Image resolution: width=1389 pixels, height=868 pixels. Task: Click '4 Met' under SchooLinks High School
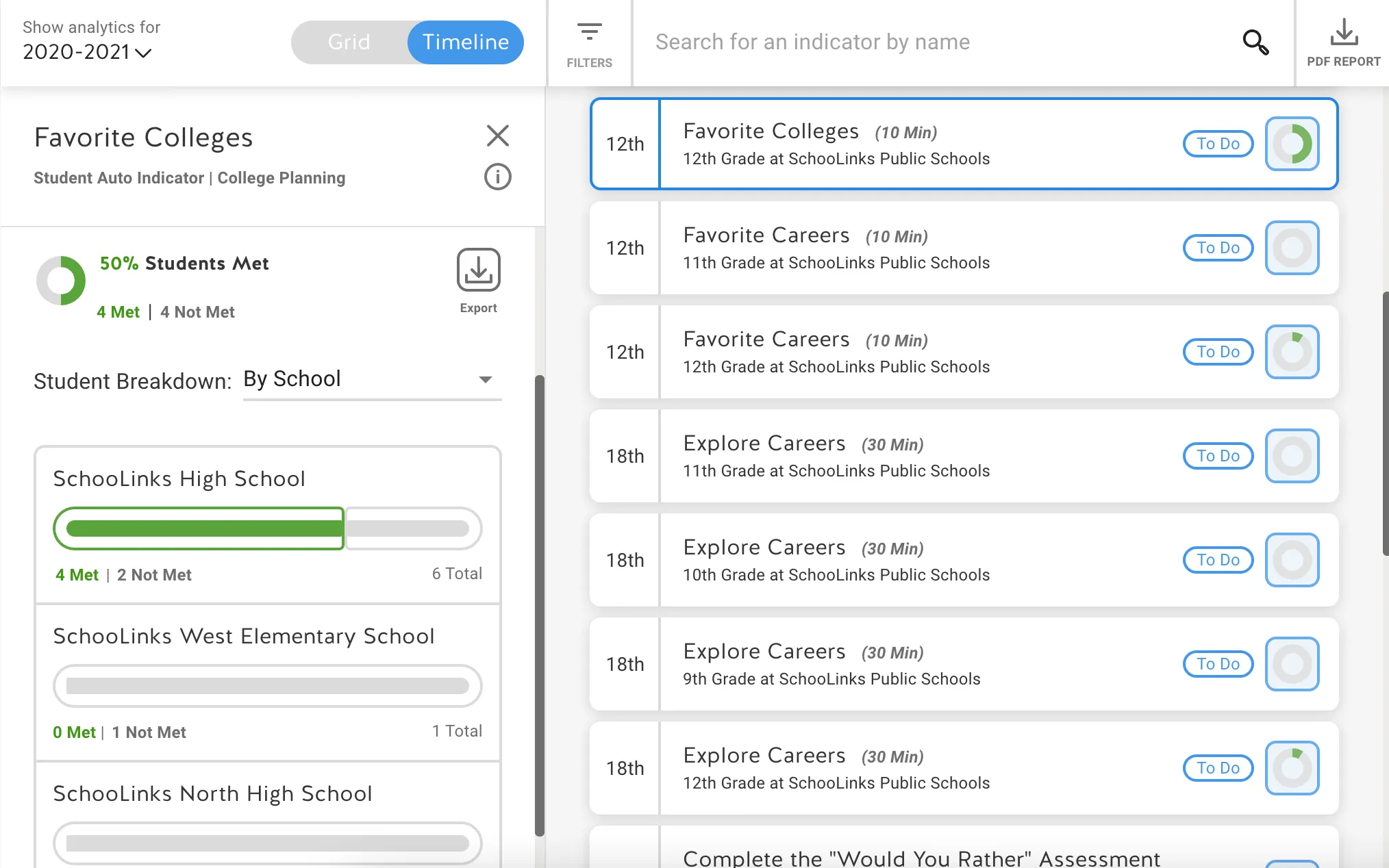coord(77,575)
